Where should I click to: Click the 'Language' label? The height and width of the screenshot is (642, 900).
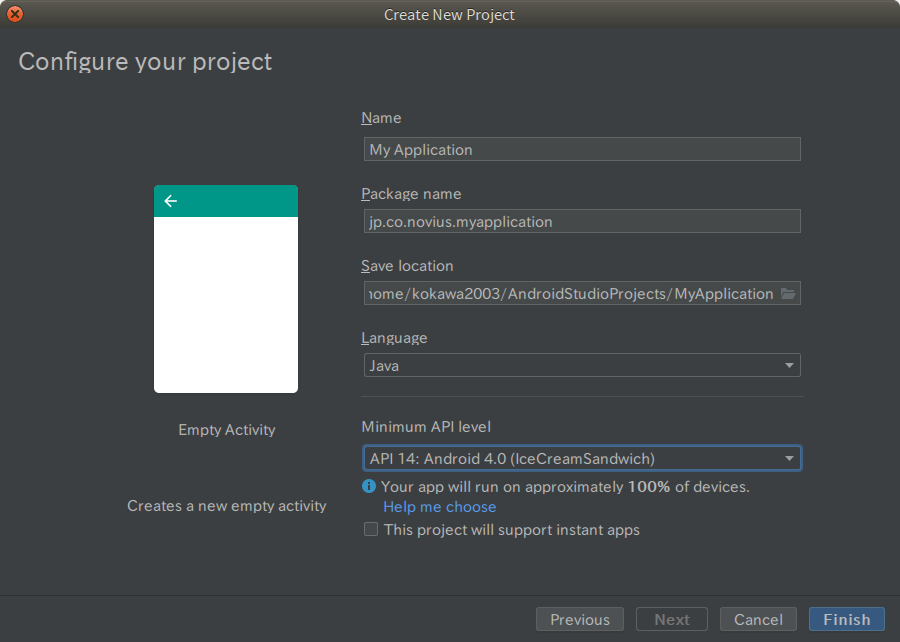[x=394, y=338]
